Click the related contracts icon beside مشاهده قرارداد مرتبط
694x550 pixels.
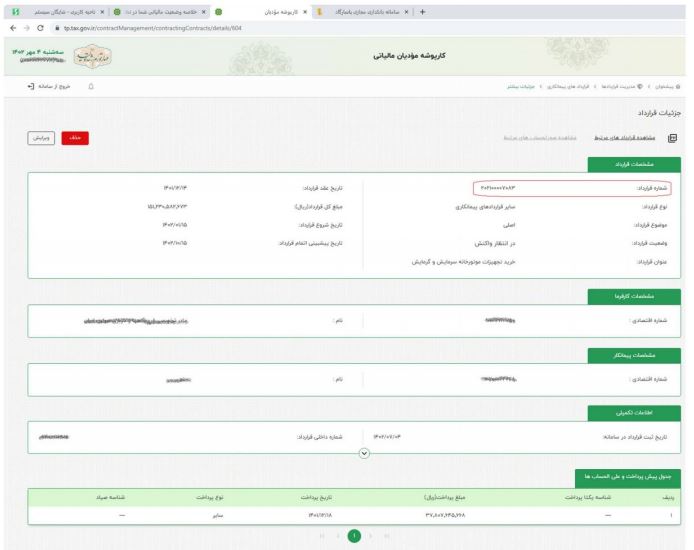(673, 139)
